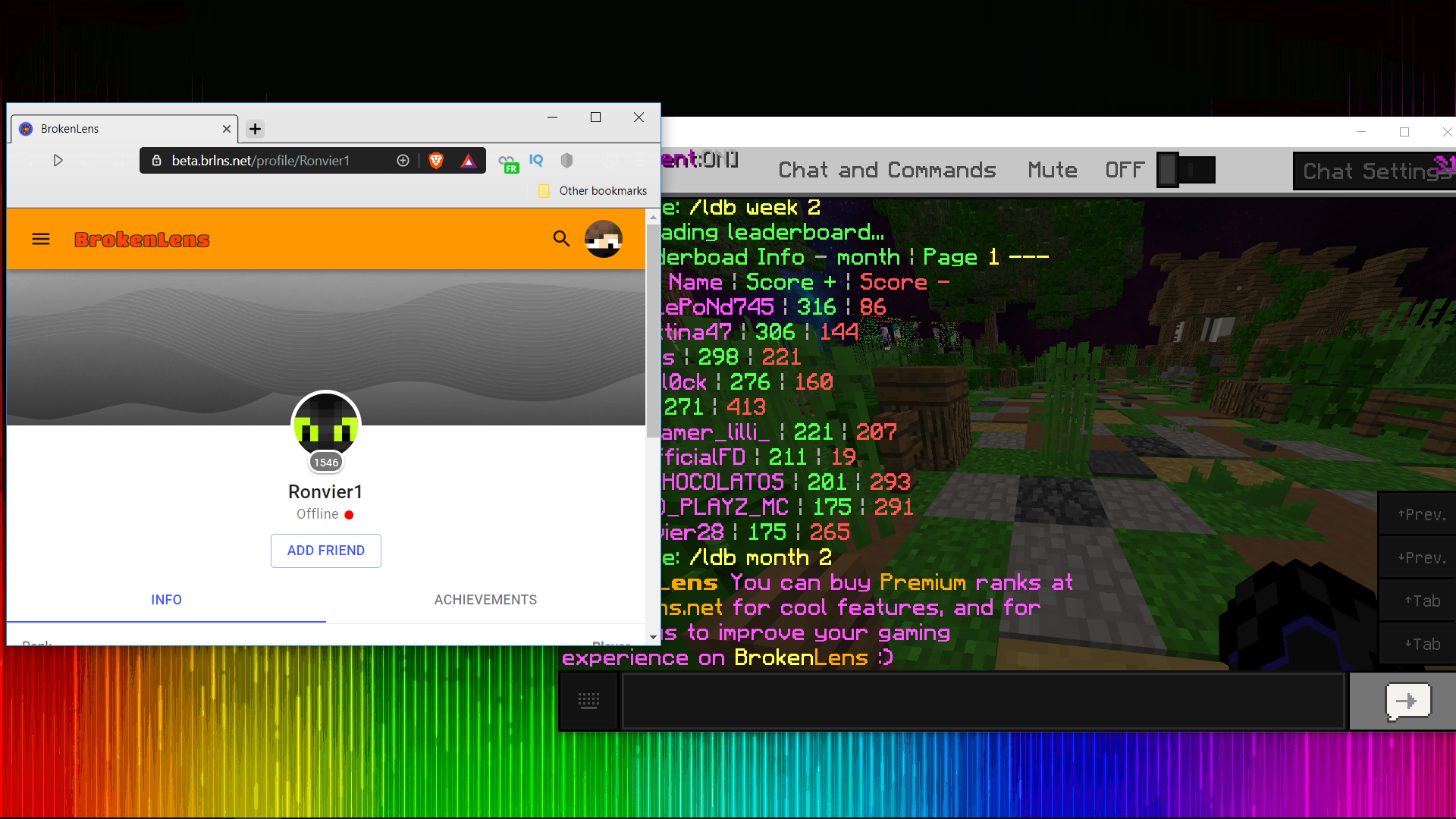This screenshot has height=819, width=1456.
Task: Click the forward navigation arrow in browser
Action: tap(58, 161)
